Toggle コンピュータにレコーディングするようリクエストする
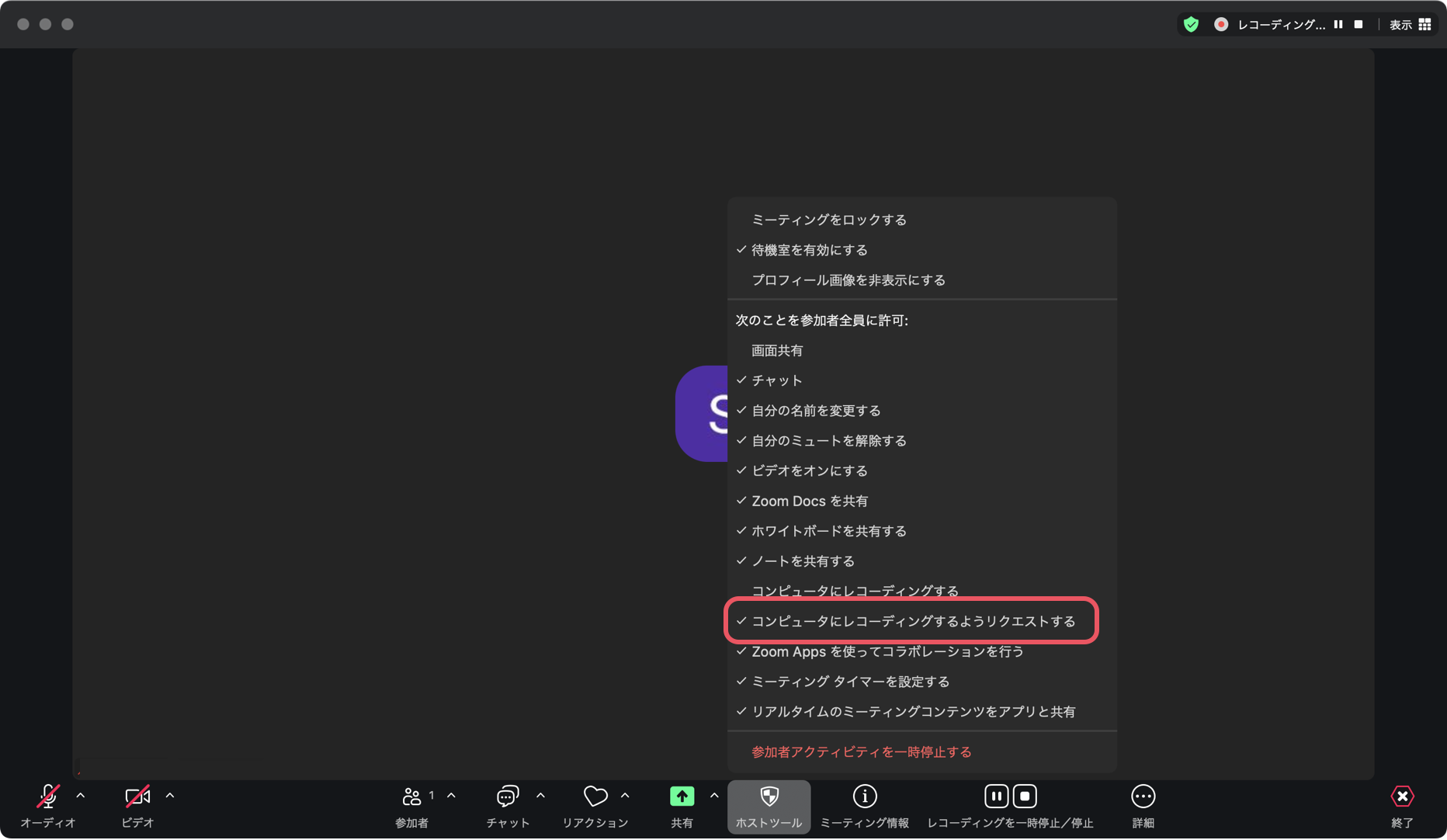Image resolution: width=1447 pixels, height=840 pixels. click(x=922, y=622)
